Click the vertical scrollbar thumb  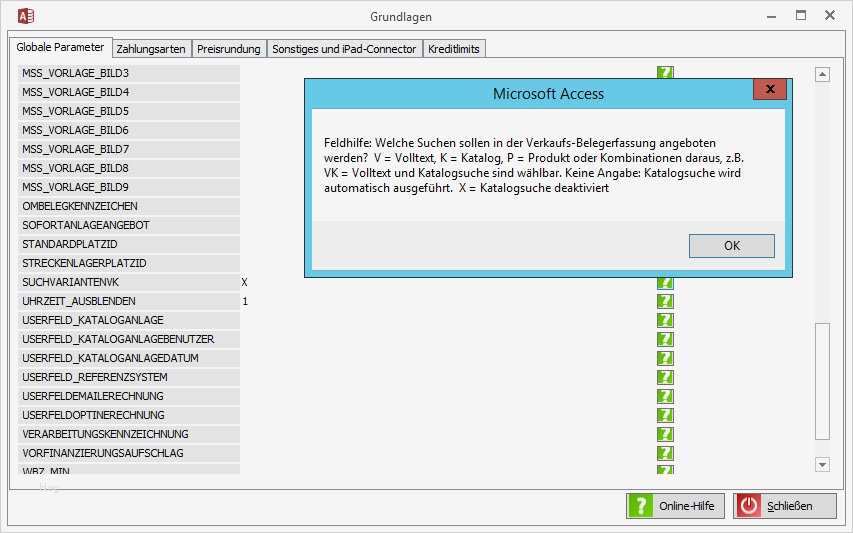click(x=822, y=381)
